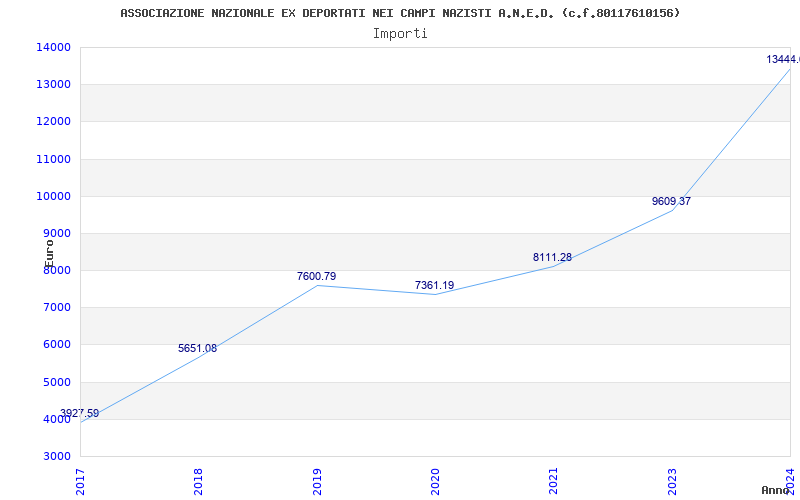Select the 8111.28 value label
This screenshot has height=500, width=800.
pyautogui.click(x=552, y=257)
